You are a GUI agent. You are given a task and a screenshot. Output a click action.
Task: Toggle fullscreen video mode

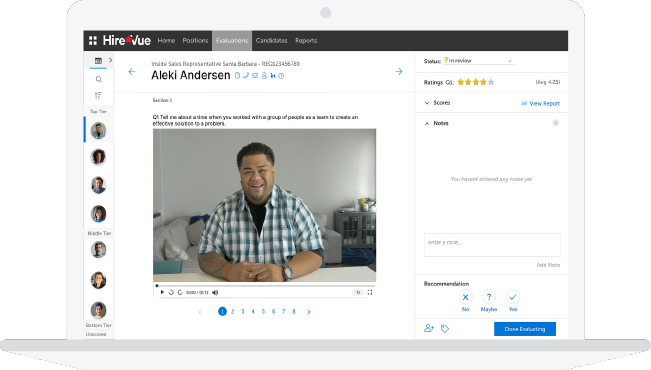(x=370, y=292)
